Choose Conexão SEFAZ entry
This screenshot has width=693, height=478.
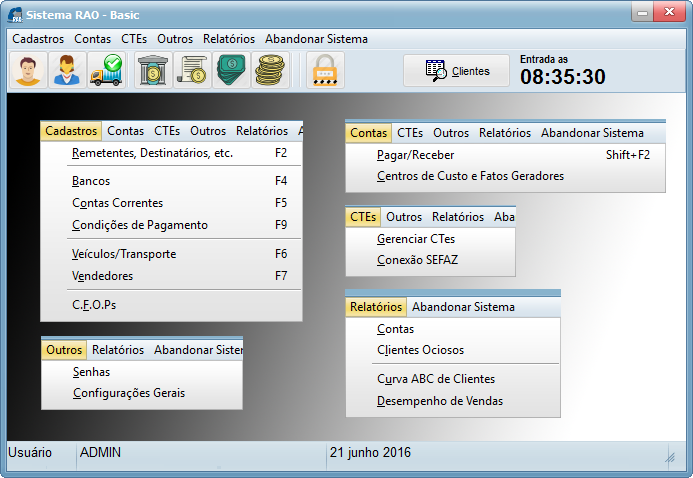pos(430,260)
